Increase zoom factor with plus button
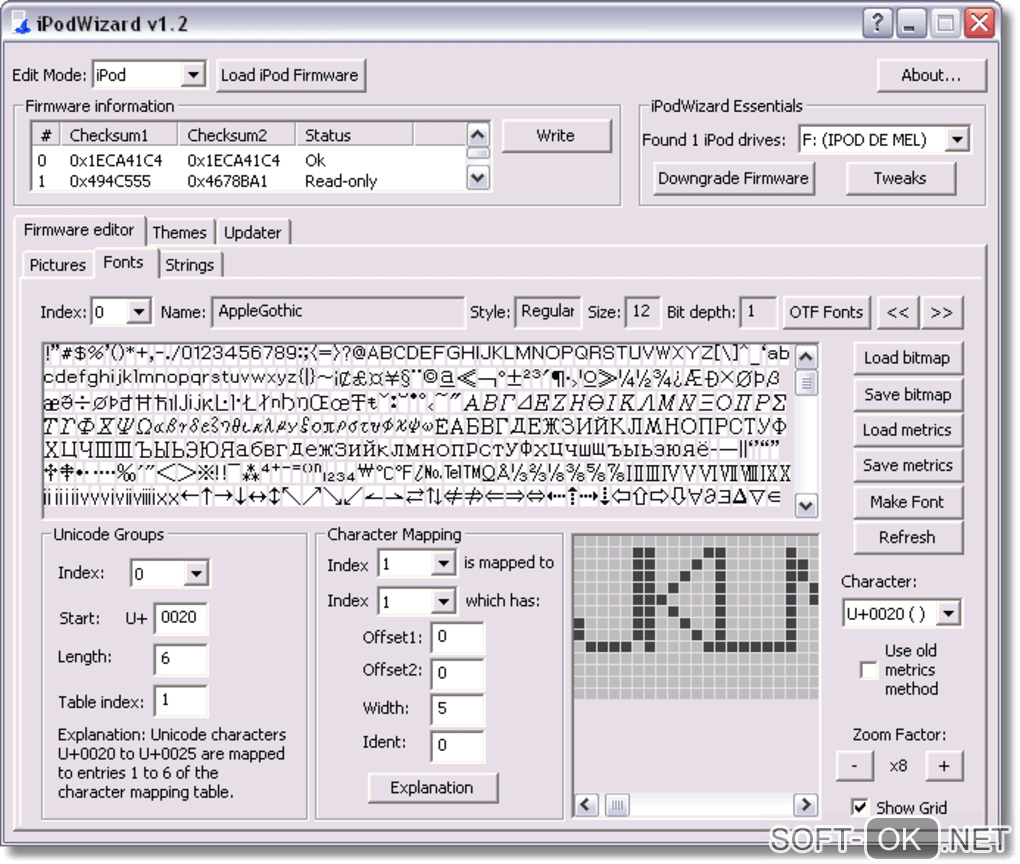Viewport: 1020px width, 864px height. pyautogui.click(x=944, y=766)
